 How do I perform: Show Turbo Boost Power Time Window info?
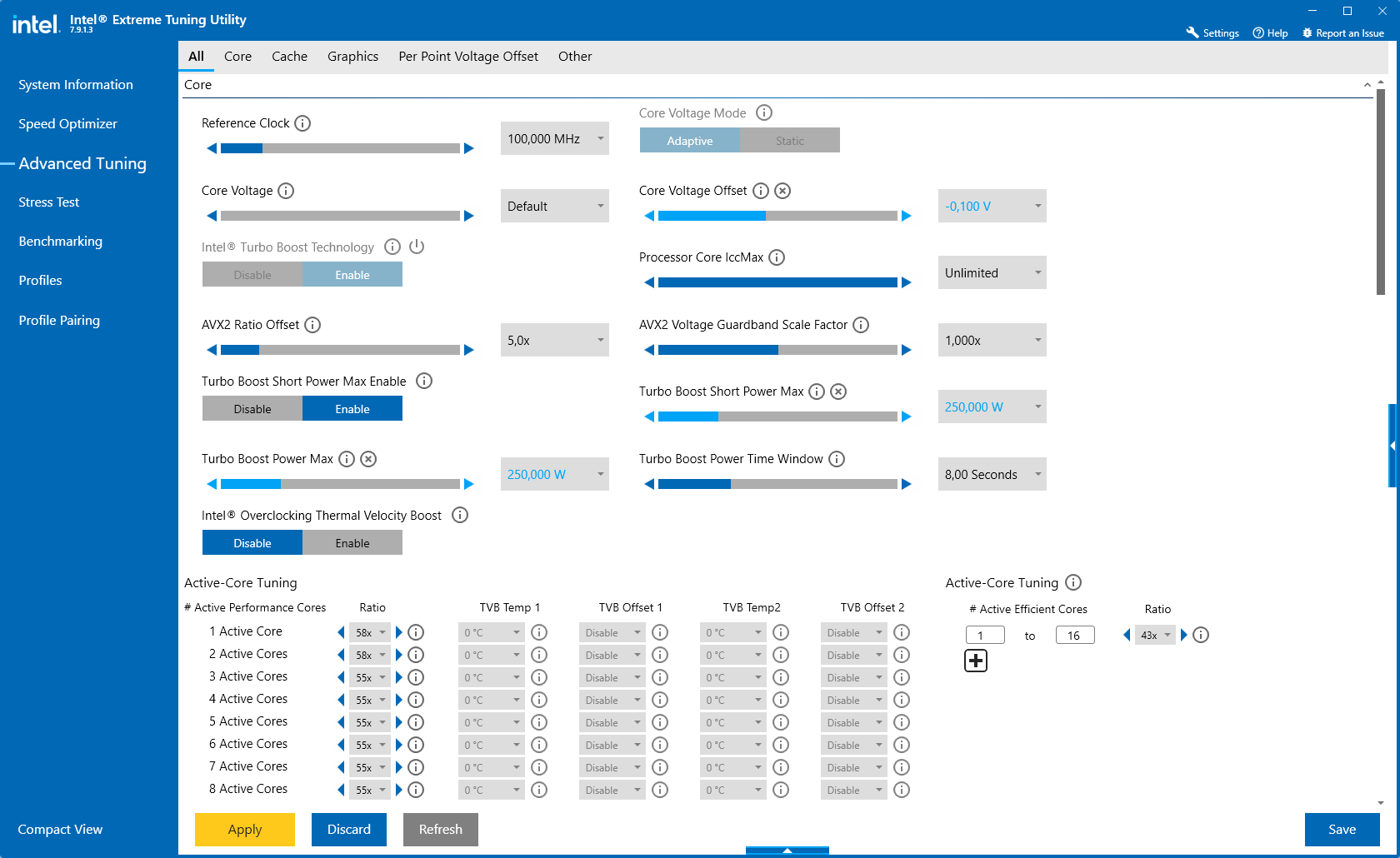click(837, 459)
